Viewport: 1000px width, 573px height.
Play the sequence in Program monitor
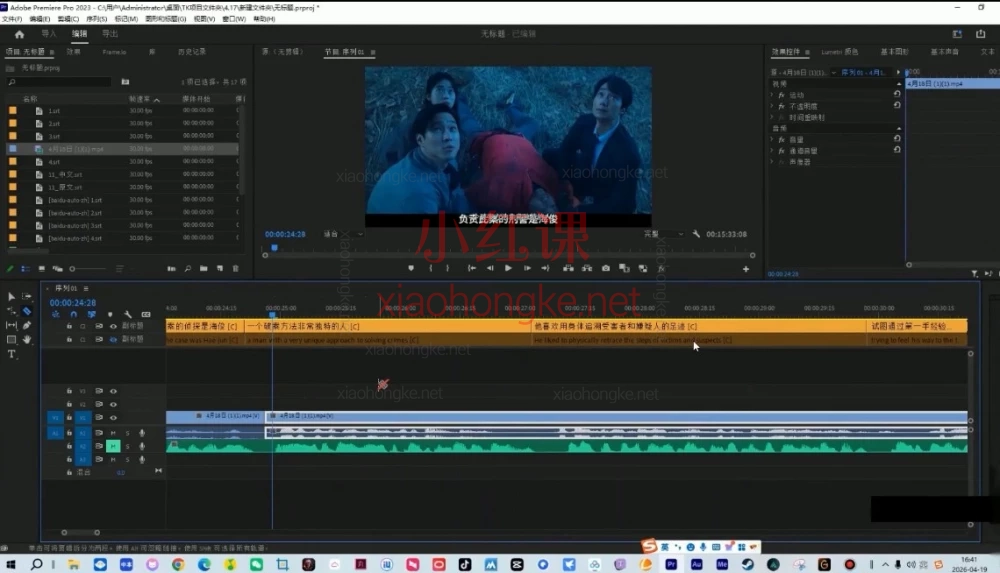point(508,269)
